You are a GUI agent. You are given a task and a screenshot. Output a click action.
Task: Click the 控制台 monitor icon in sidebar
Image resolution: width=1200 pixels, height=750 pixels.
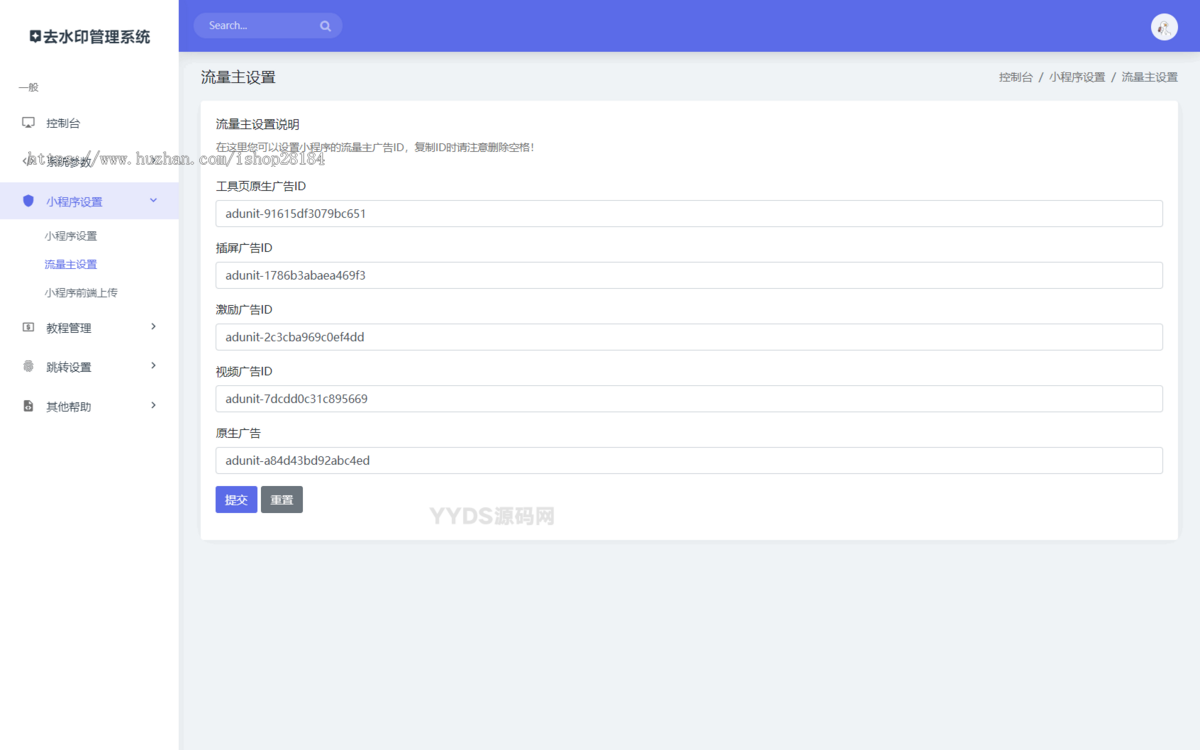26,122
